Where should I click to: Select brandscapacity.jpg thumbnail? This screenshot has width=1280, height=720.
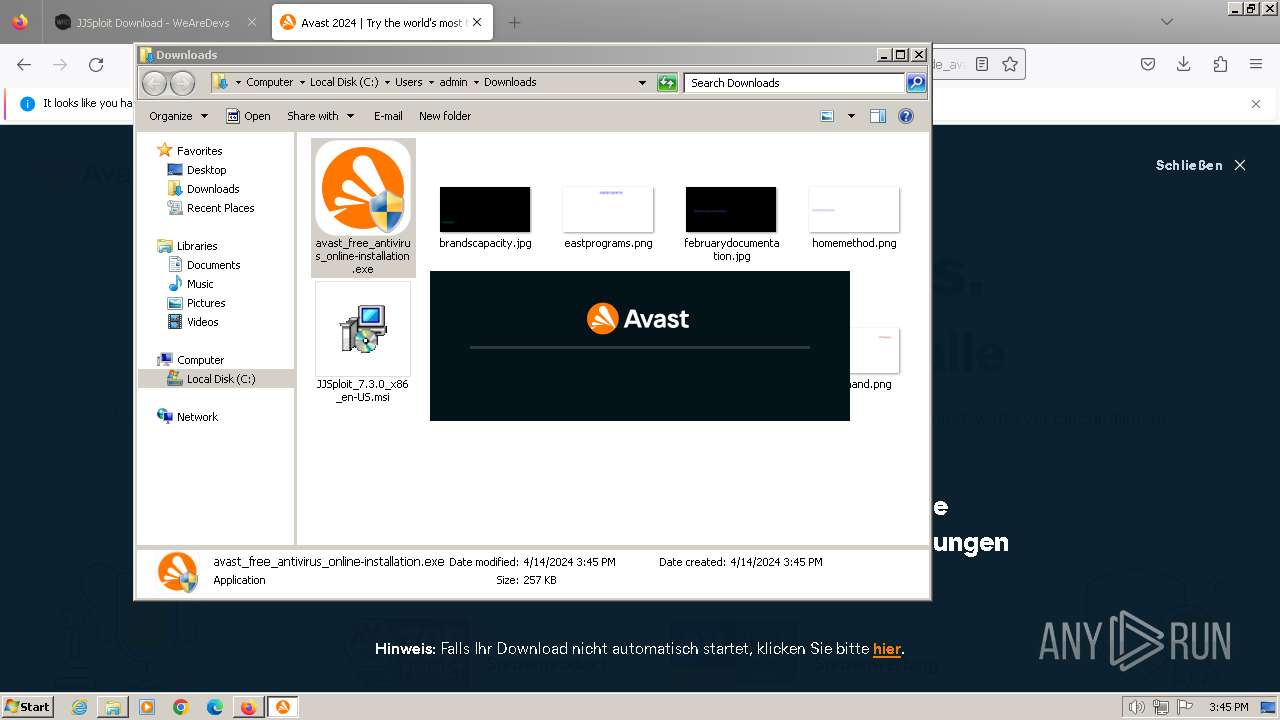485,209
